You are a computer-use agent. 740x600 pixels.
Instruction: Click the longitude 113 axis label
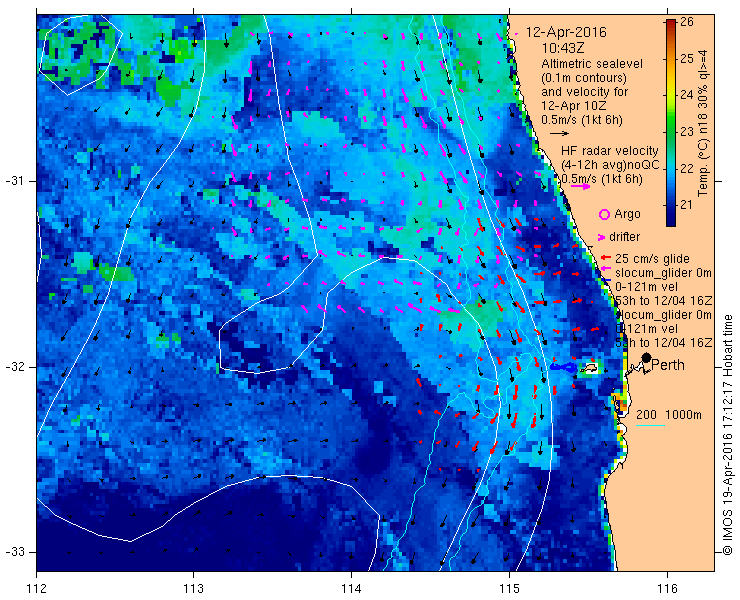(x=193, y=589)
